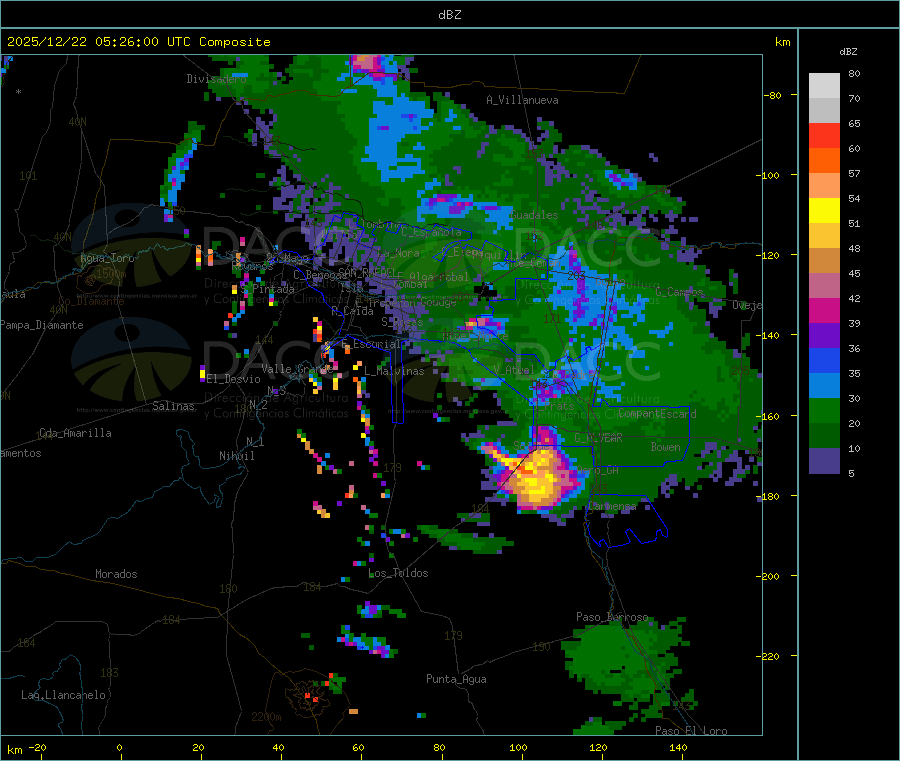Select the '140' tick on the horizontal km axis
Image resolution: width=900 pixels, height=761 pixels.
point(678,747)
